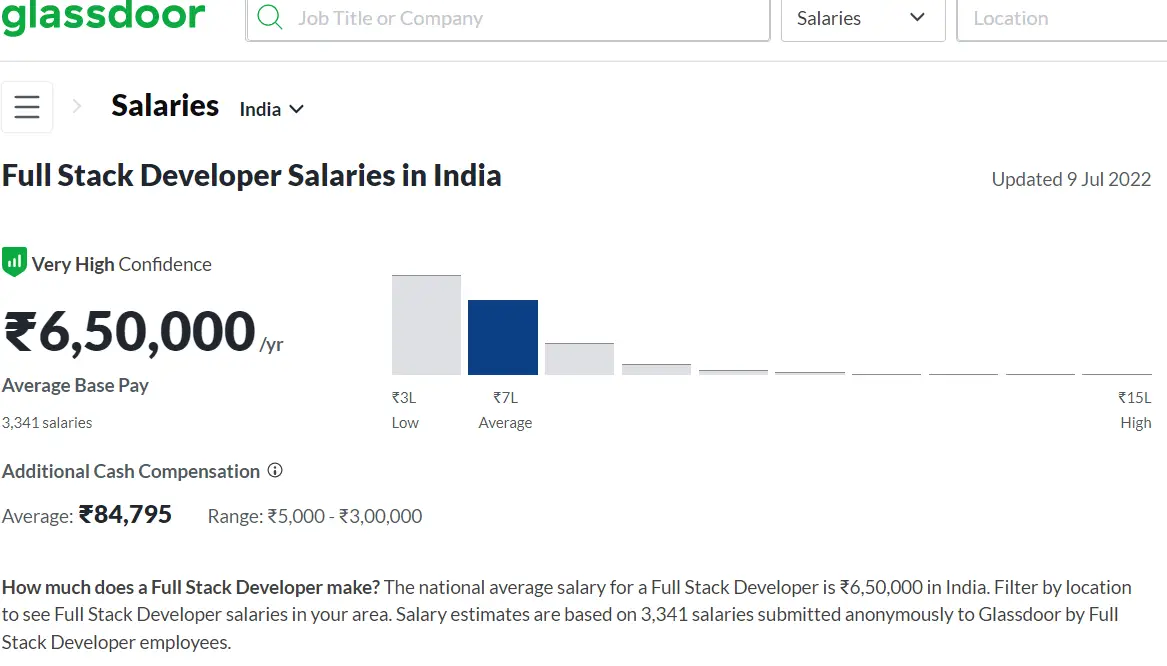
Task: Click the ₹7L Average bar in chart
Action: [502, 336]
